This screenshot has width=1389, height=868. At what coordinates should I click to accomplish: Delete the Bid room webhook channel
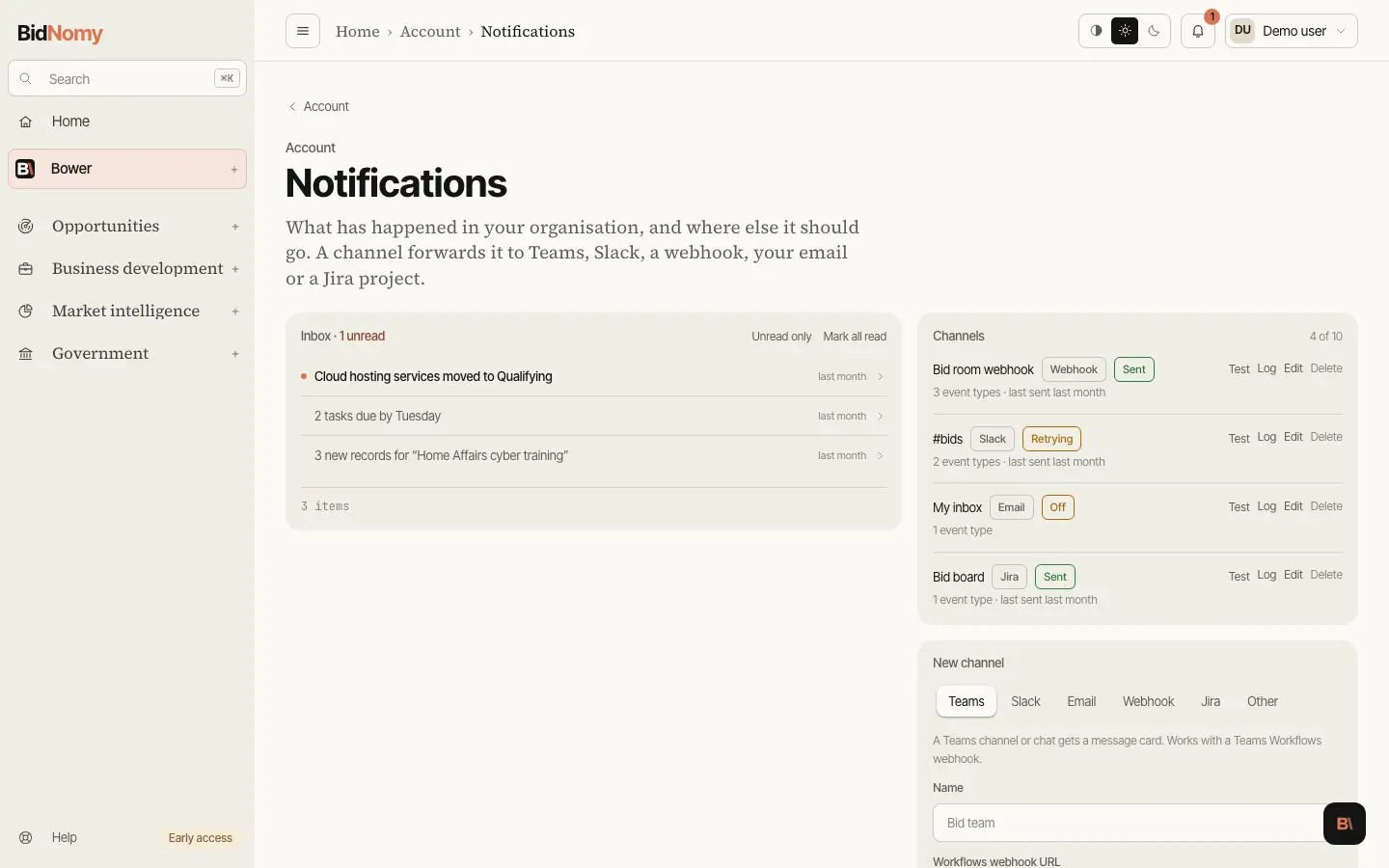[1326, 368]
